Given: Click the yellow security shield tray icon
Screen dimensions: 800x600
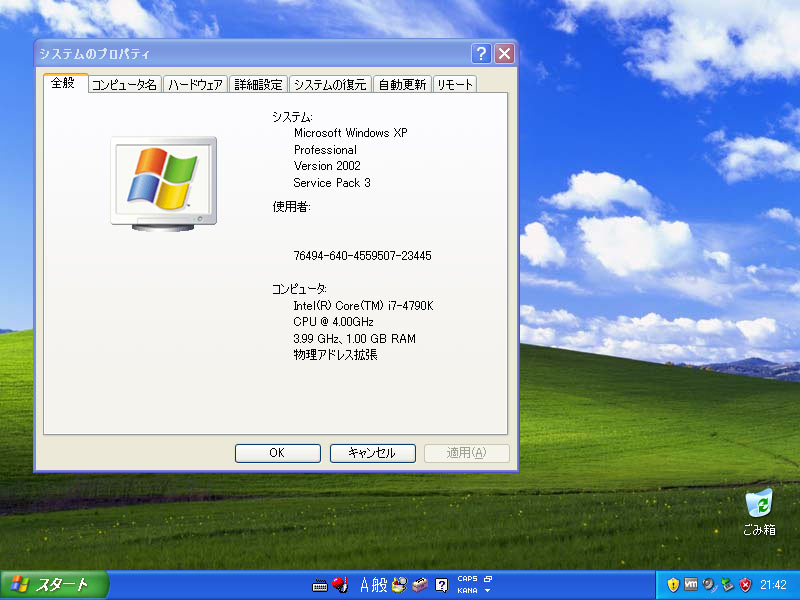Looking at the screenshot, I should point(673,585).
